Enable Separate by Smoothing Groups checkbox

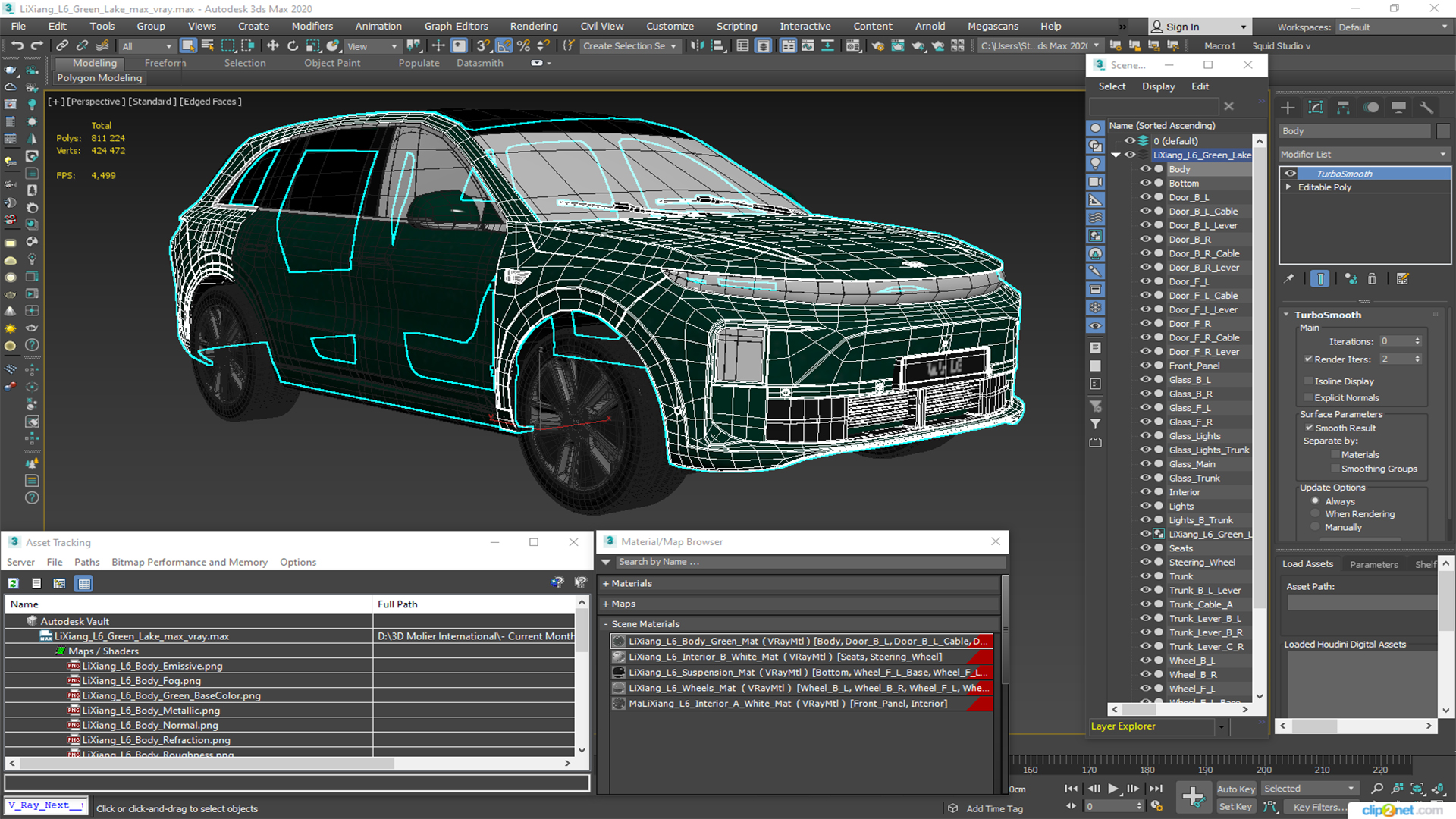click(x=1335, y=469)
